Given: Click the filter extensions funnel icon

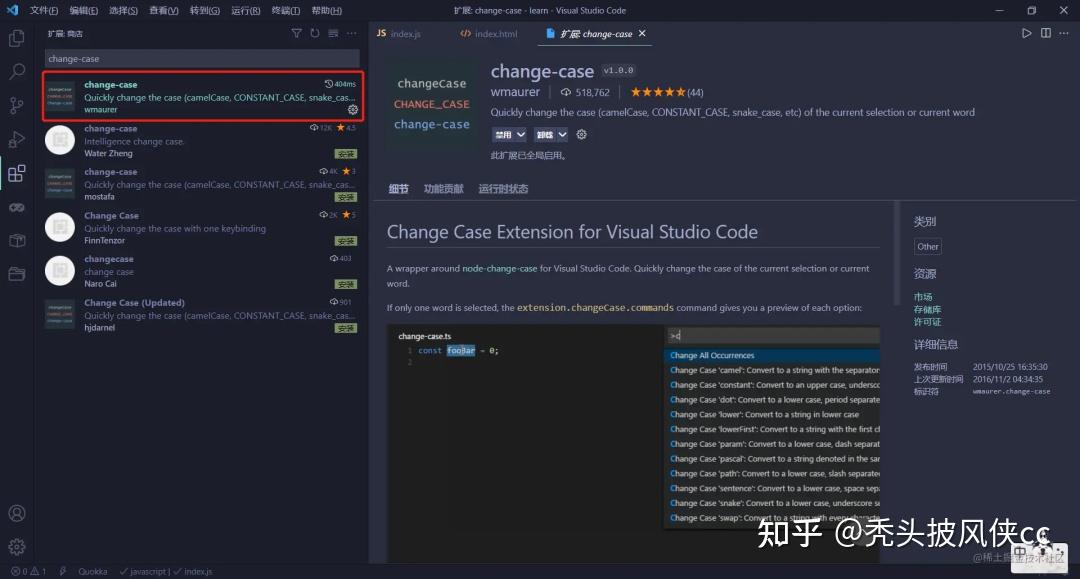Looking at the screenshot, I should coord(296,33).
